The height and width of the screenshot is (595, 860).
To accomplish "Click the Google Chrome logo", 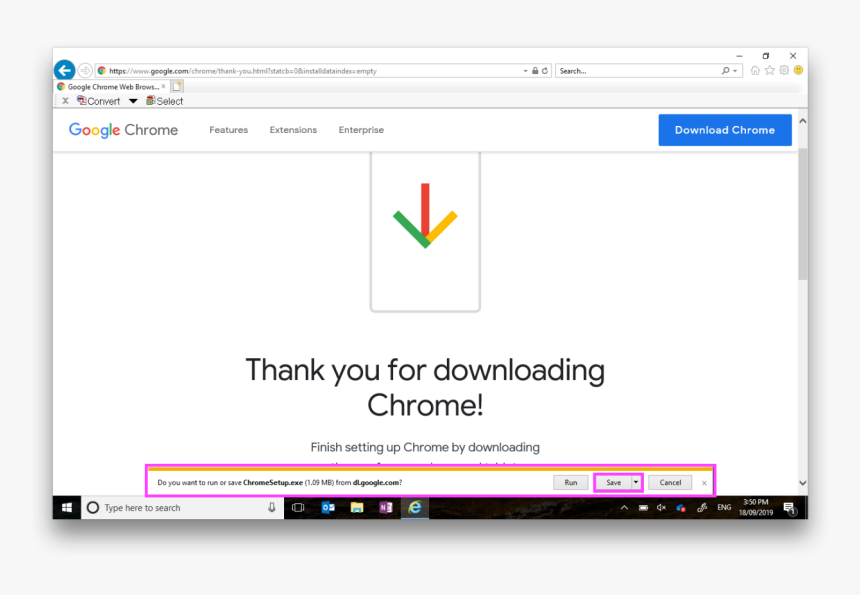I will (x=123, y=130).
